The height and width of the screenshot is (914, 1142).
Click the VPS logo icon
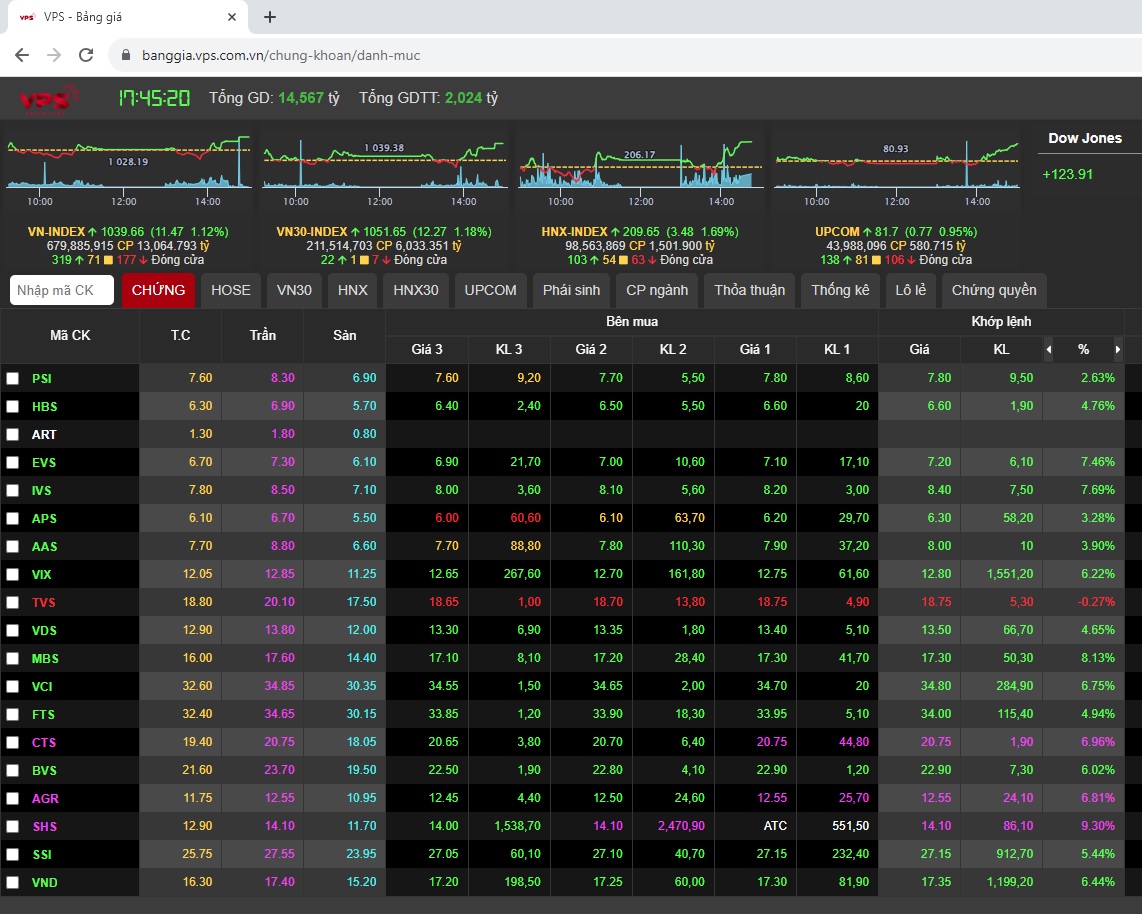(x=49, y=98)
